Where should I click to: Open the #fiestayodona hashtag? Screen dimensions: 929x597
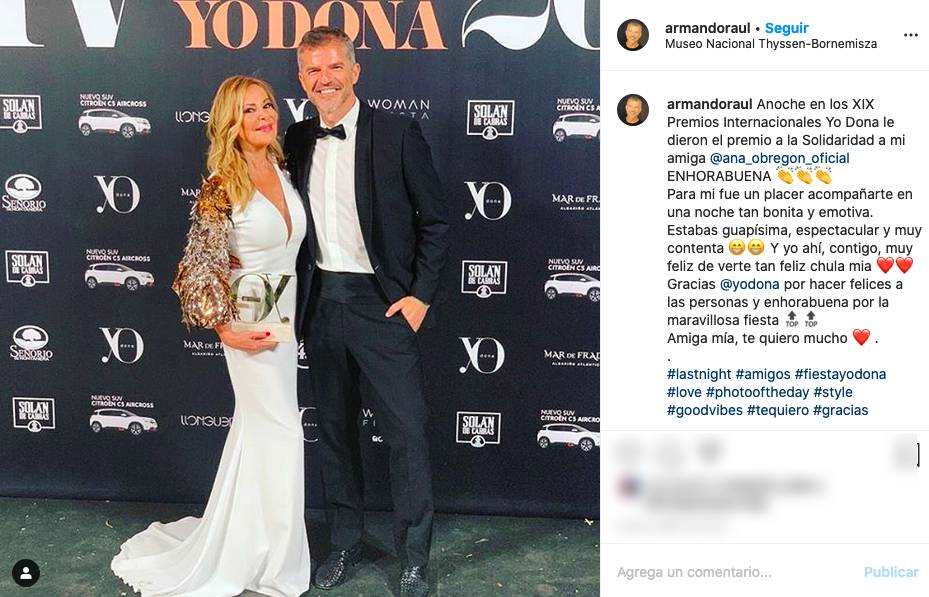[840, 374]
